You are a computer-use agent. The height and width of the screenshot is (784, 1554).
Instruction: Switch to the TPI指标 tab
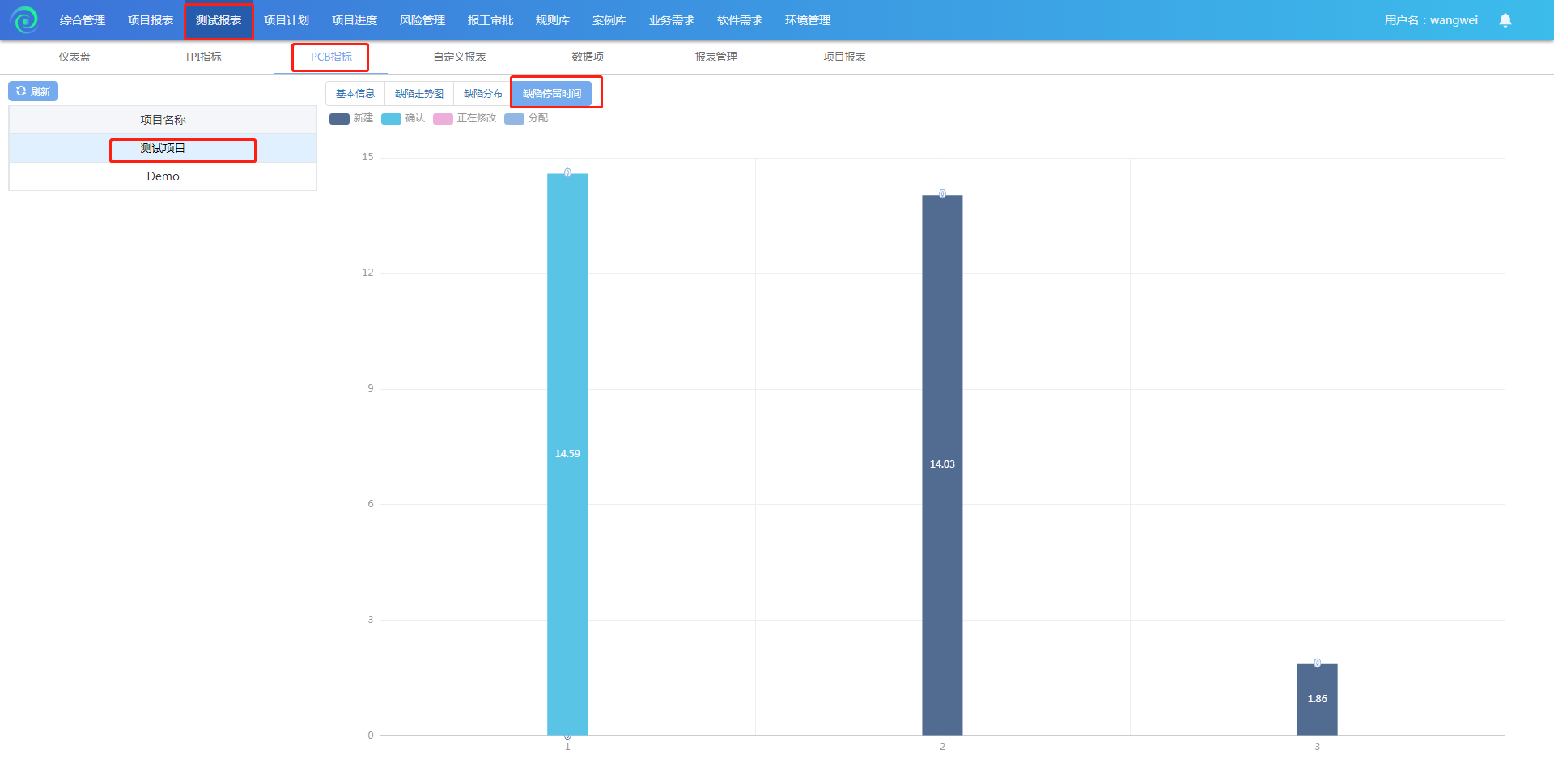pos(202,57)
